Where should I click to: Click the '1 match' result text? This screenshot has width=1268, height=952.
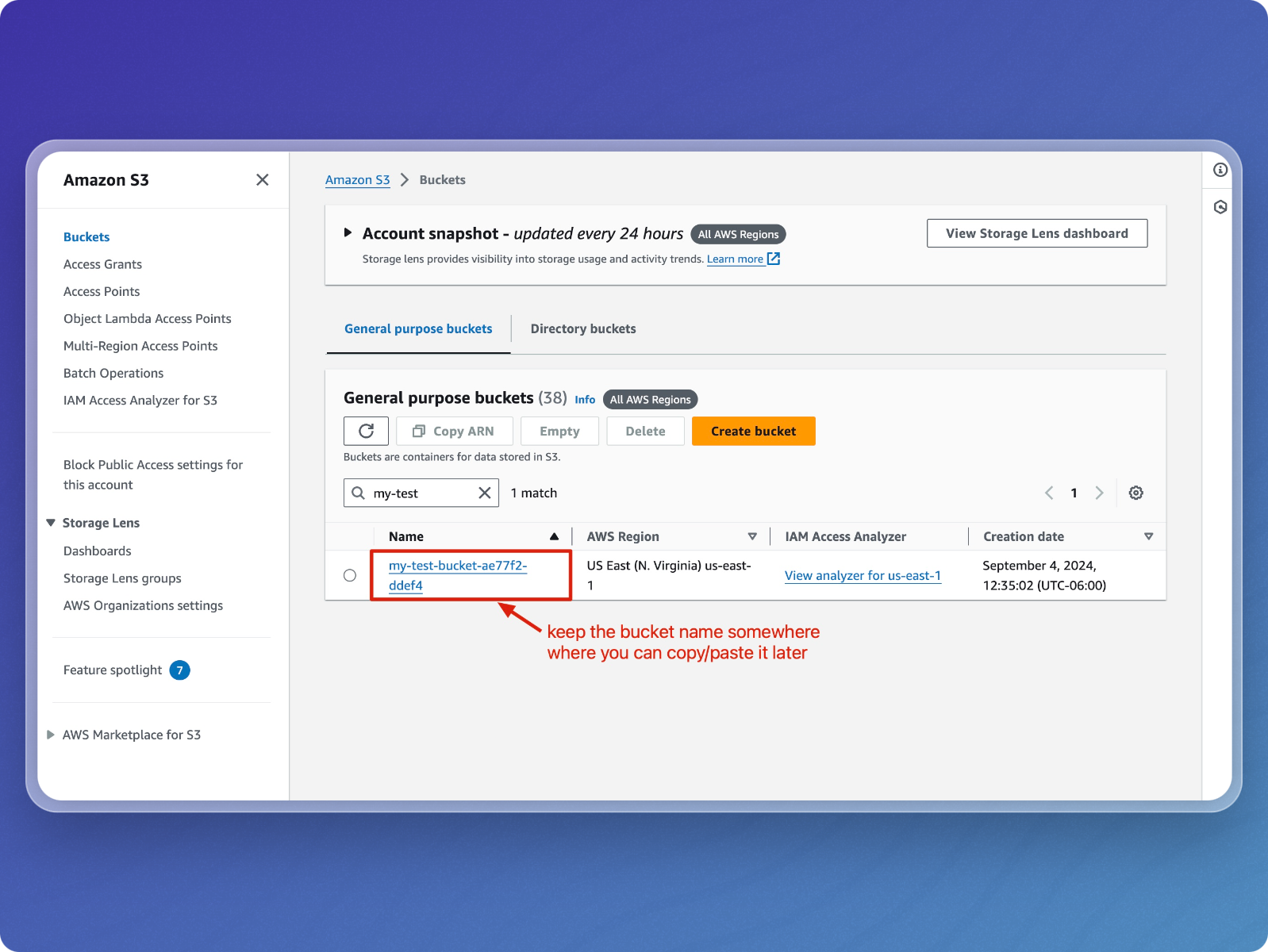[534, 493]
